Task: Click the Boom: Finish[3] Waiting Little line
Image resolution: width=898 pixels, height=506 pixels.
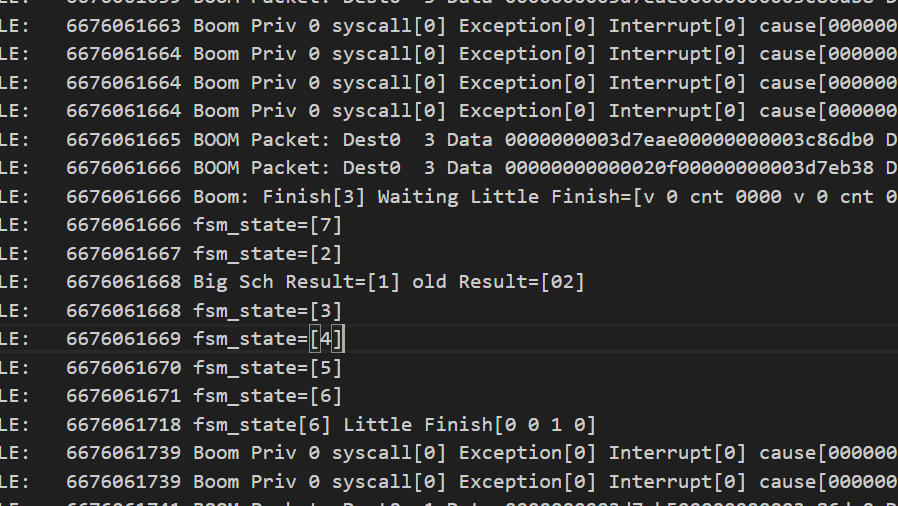Action: 449,196
